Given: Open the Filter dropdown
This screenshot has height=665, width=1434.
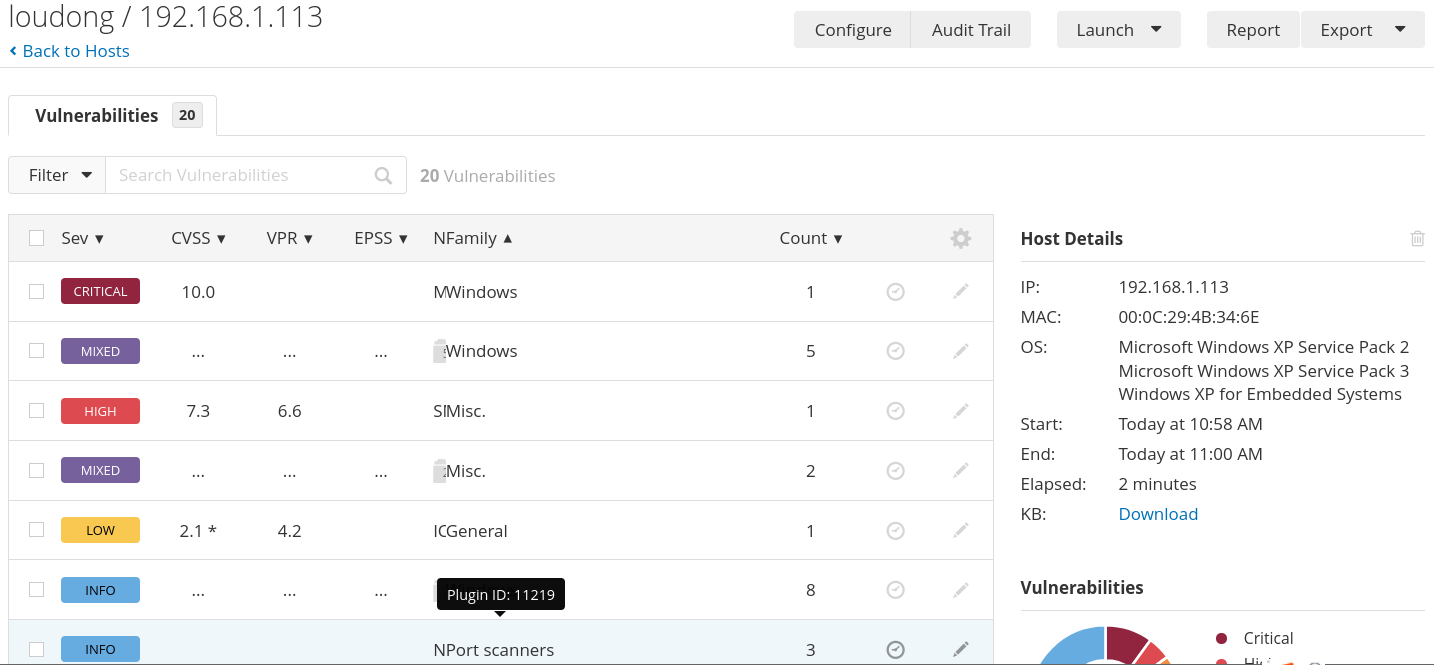Looking at the screenshot, I should click(58, 175).
